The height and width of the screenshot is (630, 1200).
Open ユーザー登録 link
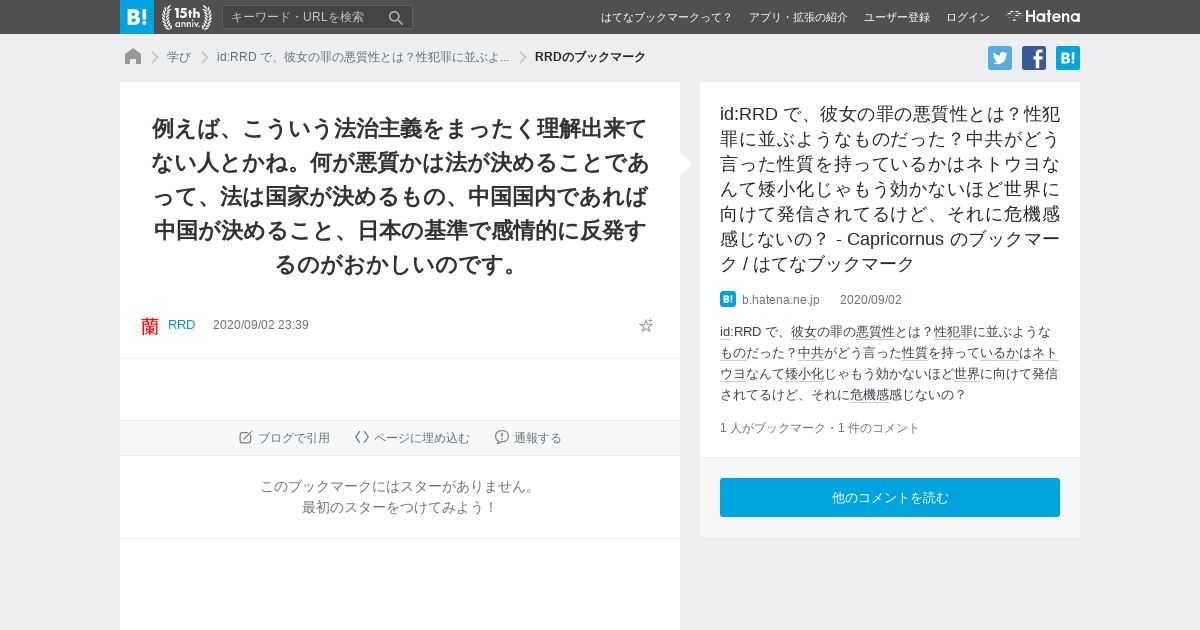897,17
